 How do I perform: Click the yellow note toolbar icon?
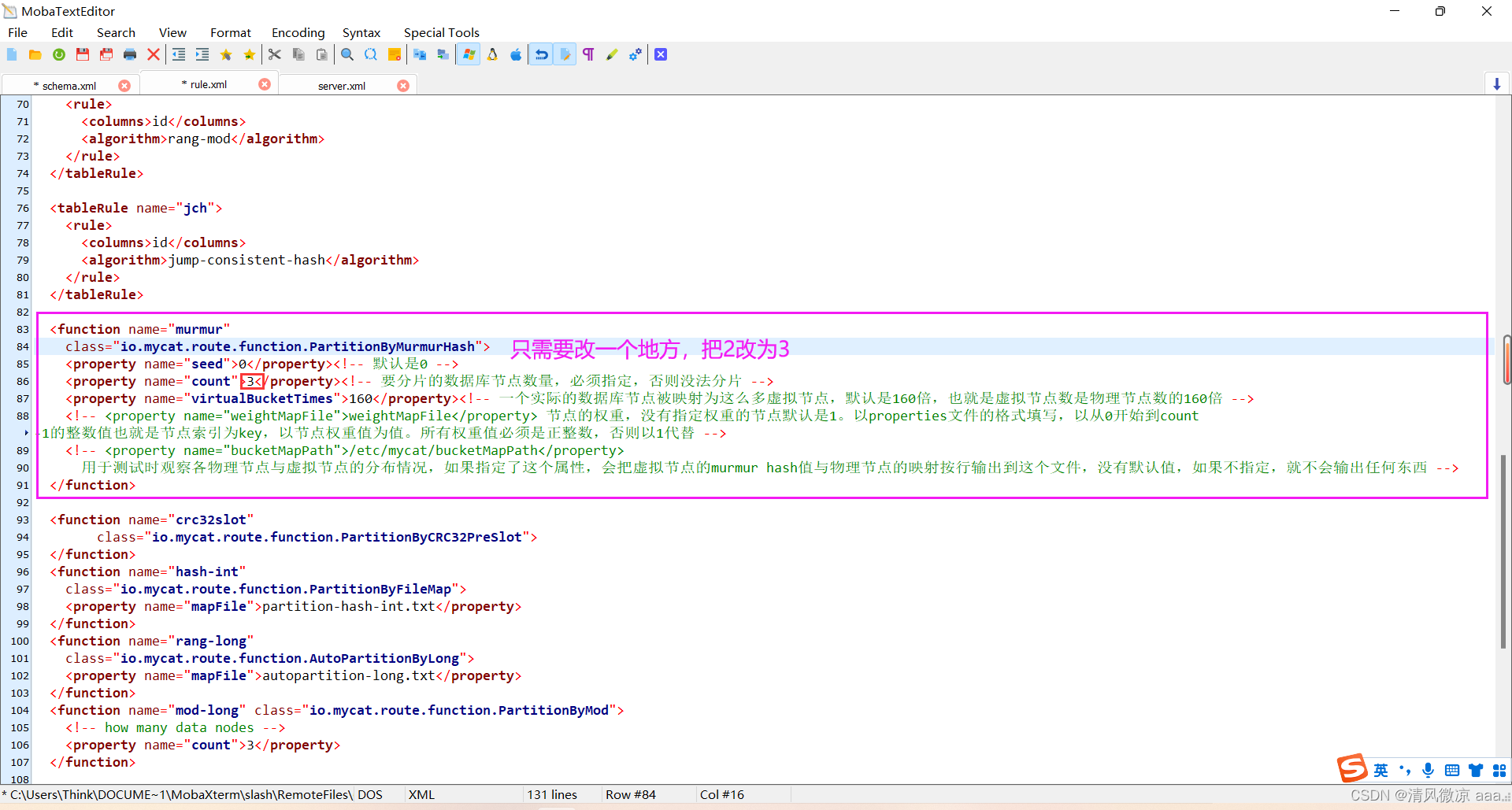[395, 54]
